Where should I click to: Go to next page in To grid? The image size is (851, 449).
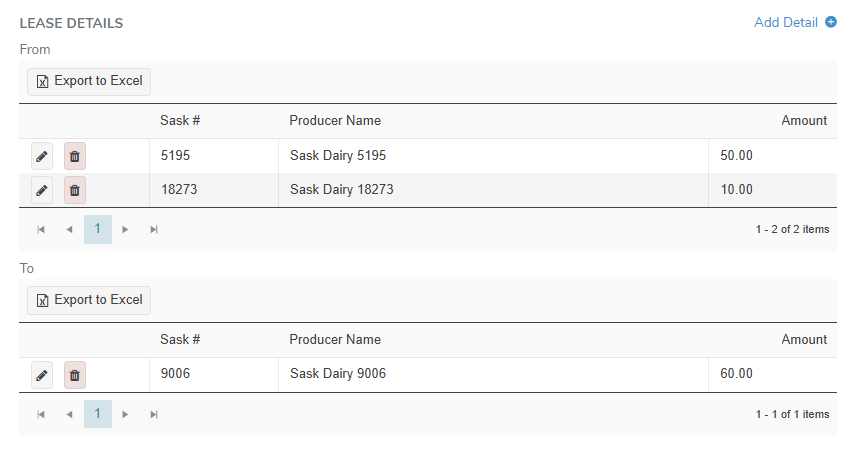(x=125, y=414)
